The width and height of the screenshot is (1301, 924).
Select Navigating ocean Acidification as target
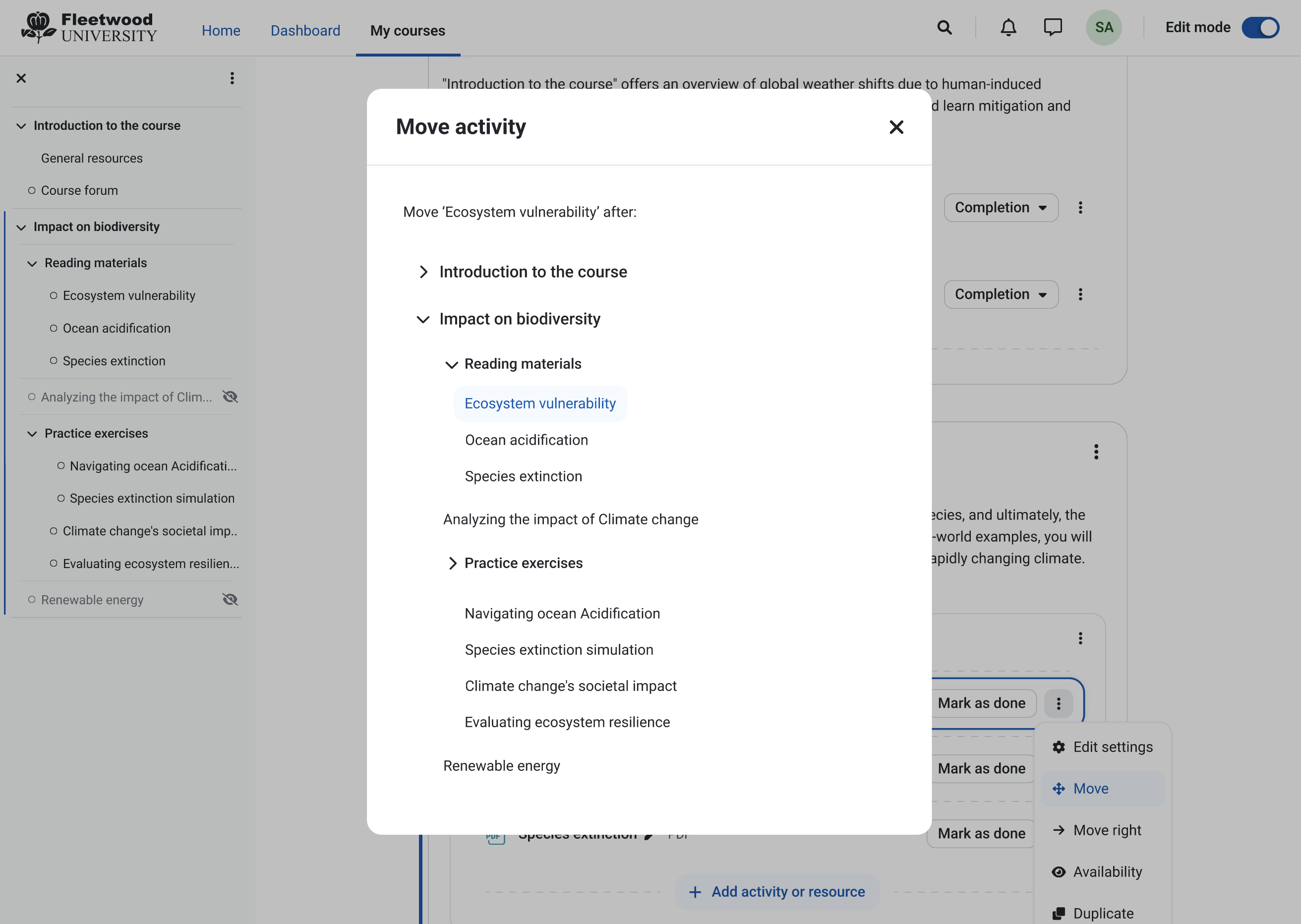point(562,613)
